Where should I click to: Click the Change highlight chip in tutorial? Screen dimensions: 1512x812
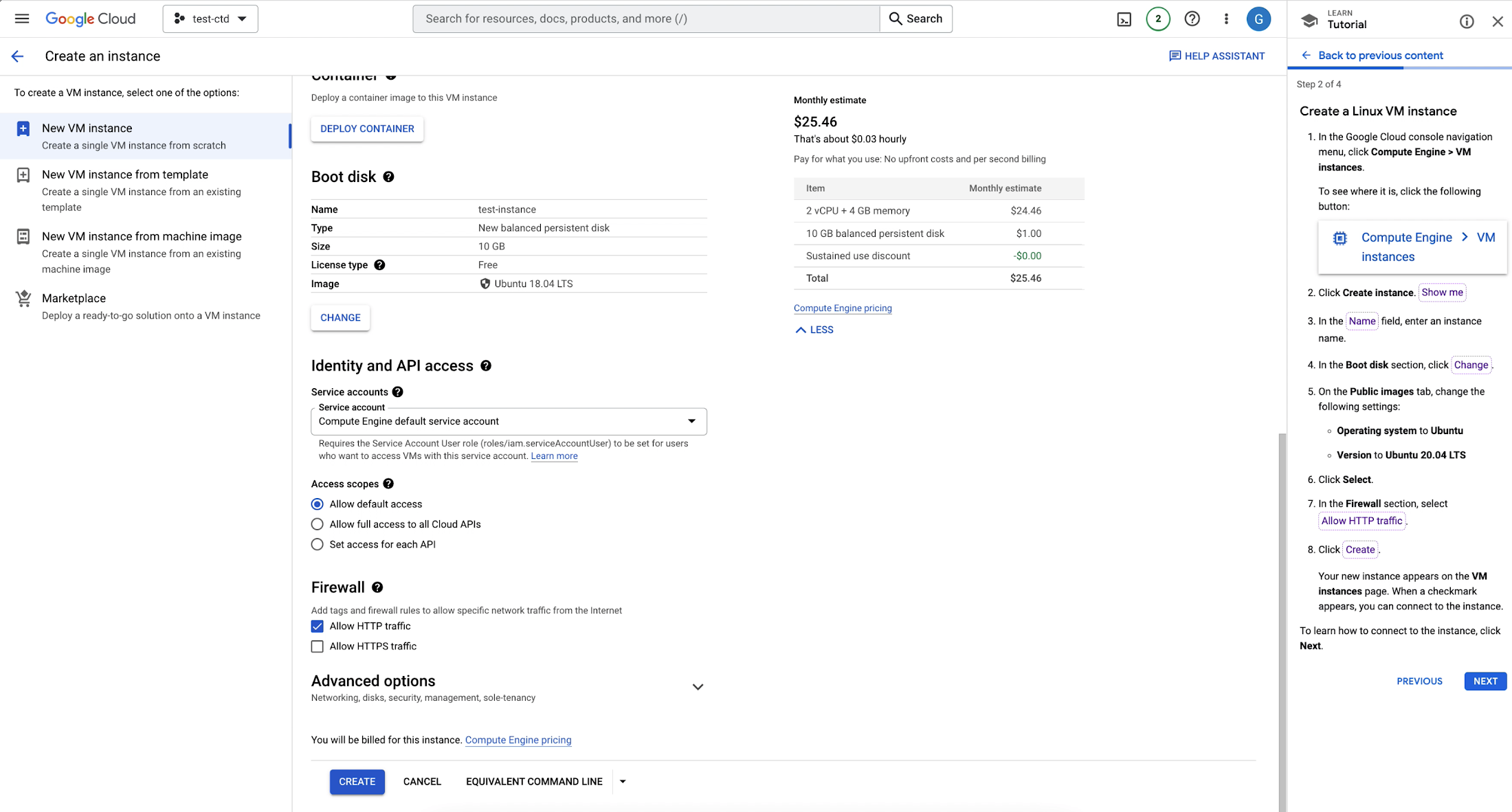[1471, 365]
